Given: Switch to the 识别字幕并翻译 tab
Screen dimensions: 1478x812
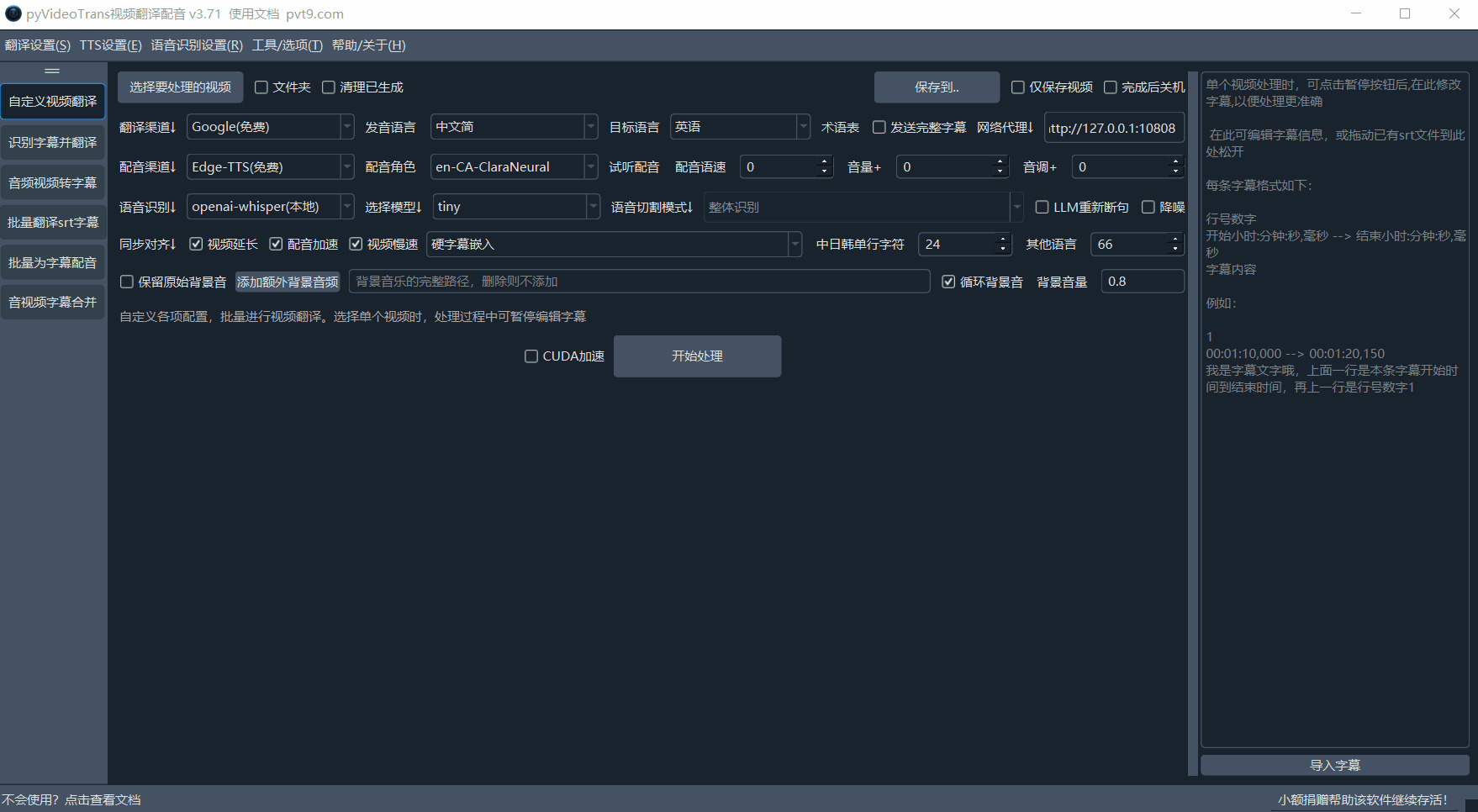Looking at the screenshot, I should pos(53,142).
